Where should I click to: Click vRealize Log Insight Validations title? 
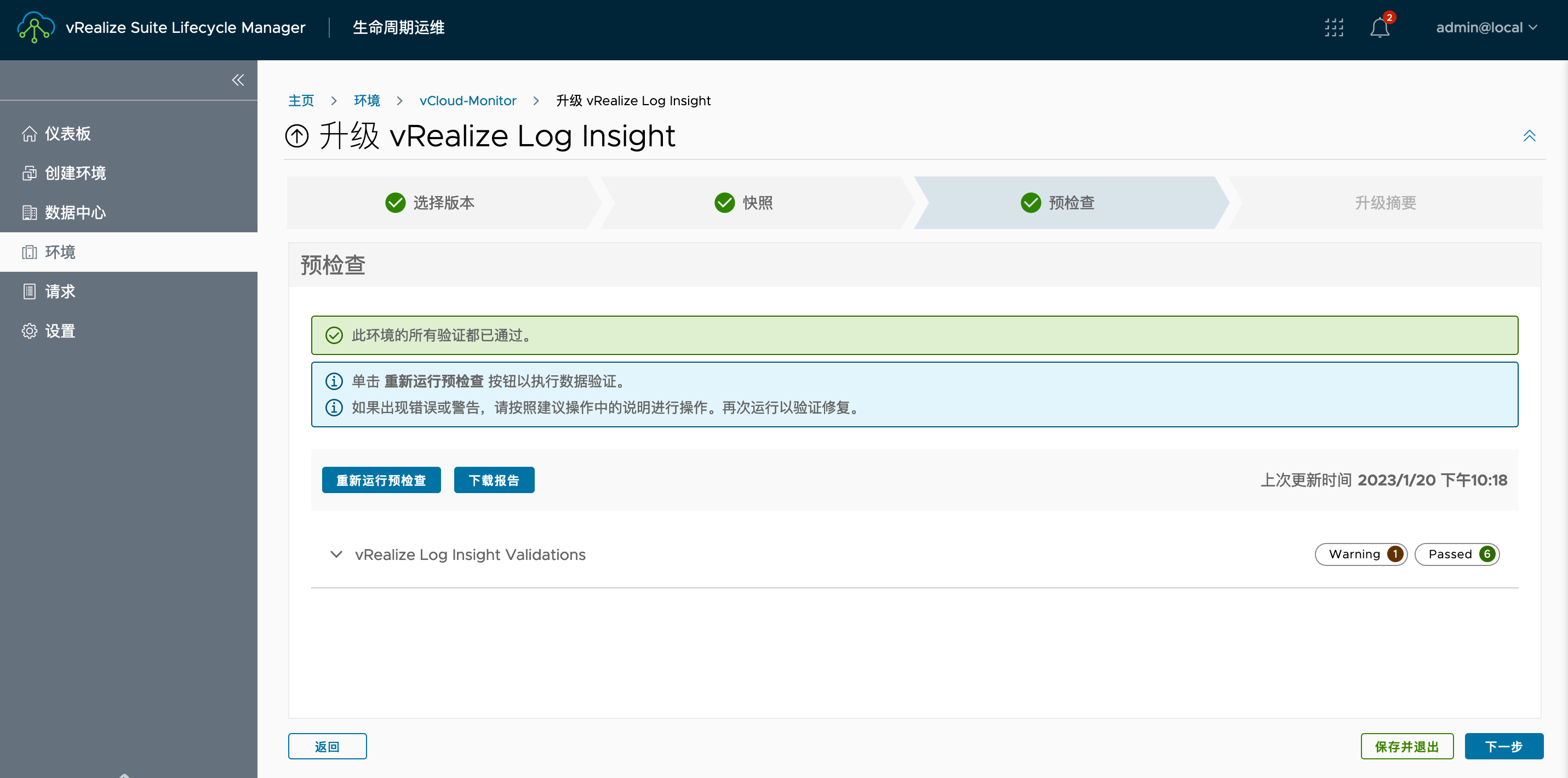[x=470, y=554]
